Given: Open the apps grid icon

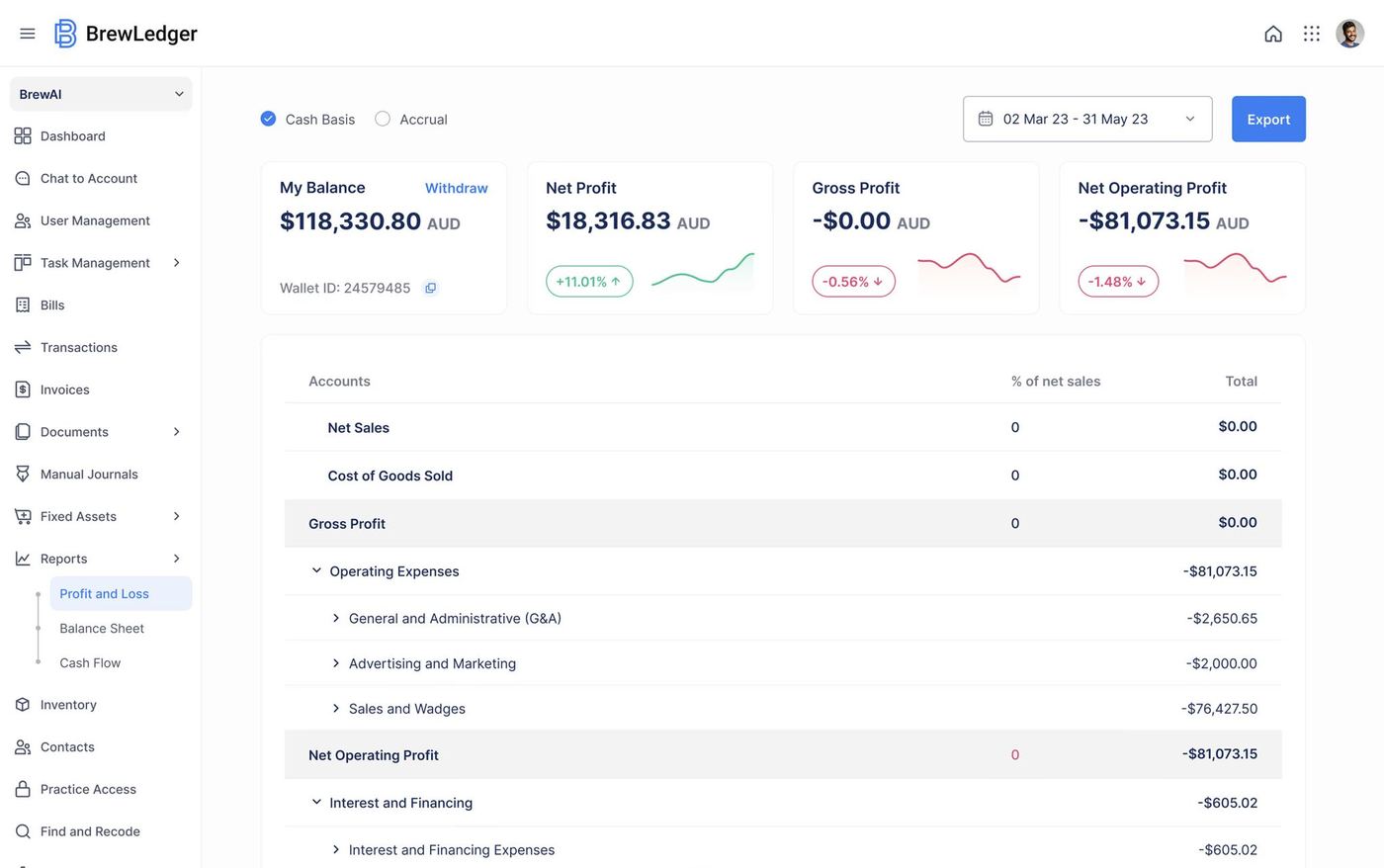Looking at the screenshot, I should (x=1312, y=34).
